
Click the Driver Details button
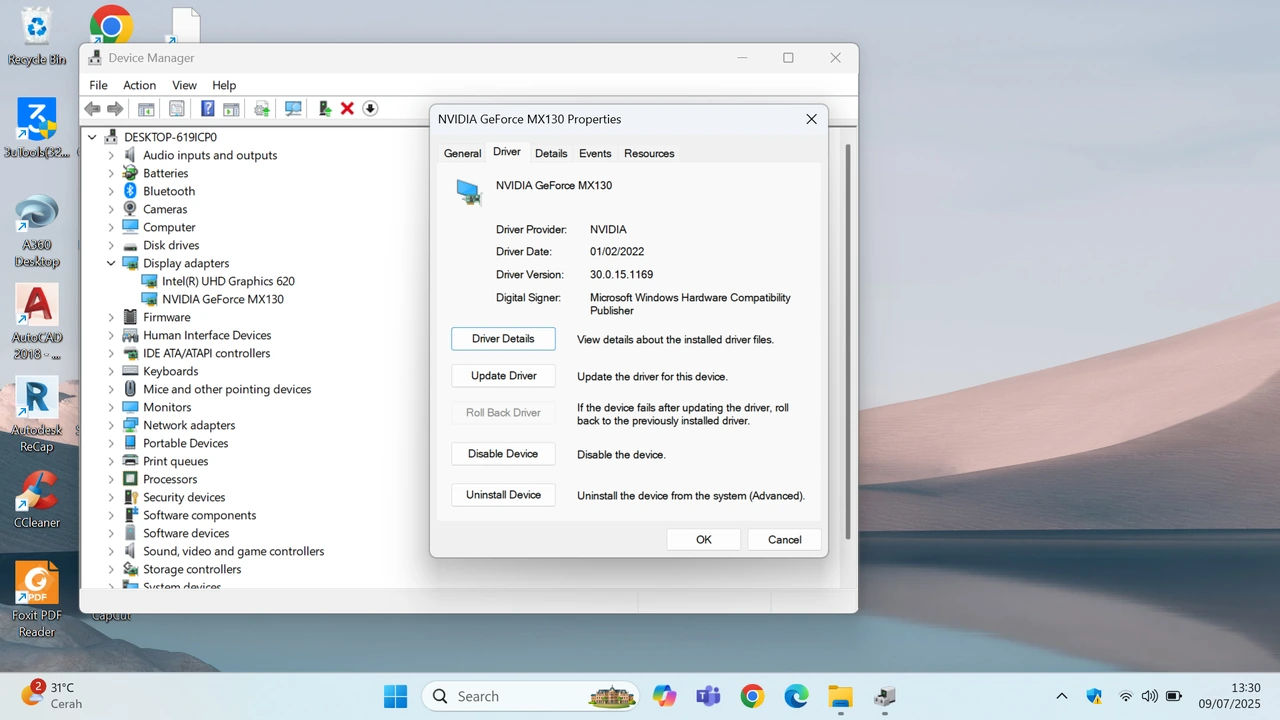tap(503, 339)
